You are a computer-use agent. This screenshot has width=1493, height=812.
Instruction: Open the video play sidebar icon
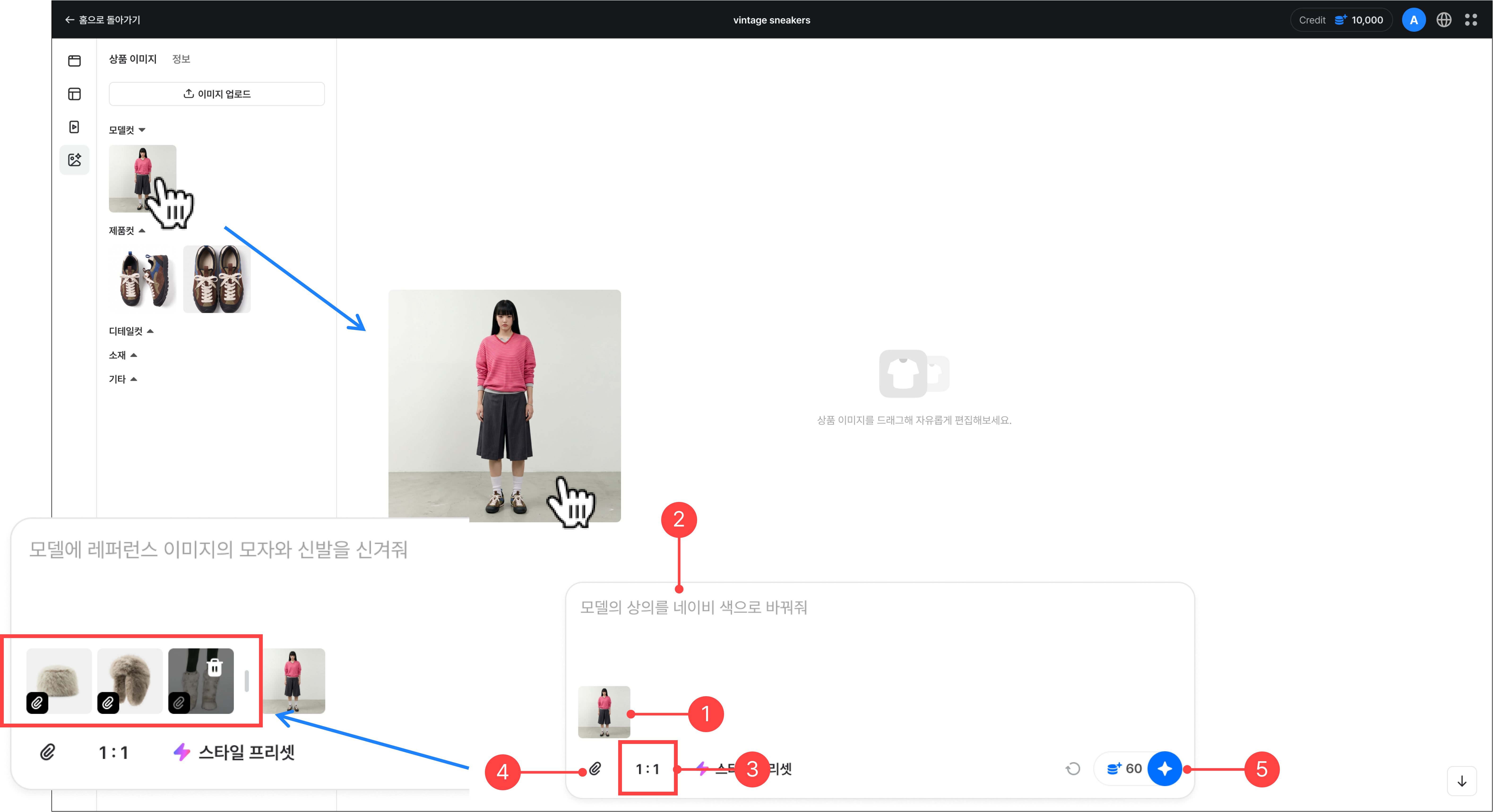pyautogui.click(x=74, y=127)
